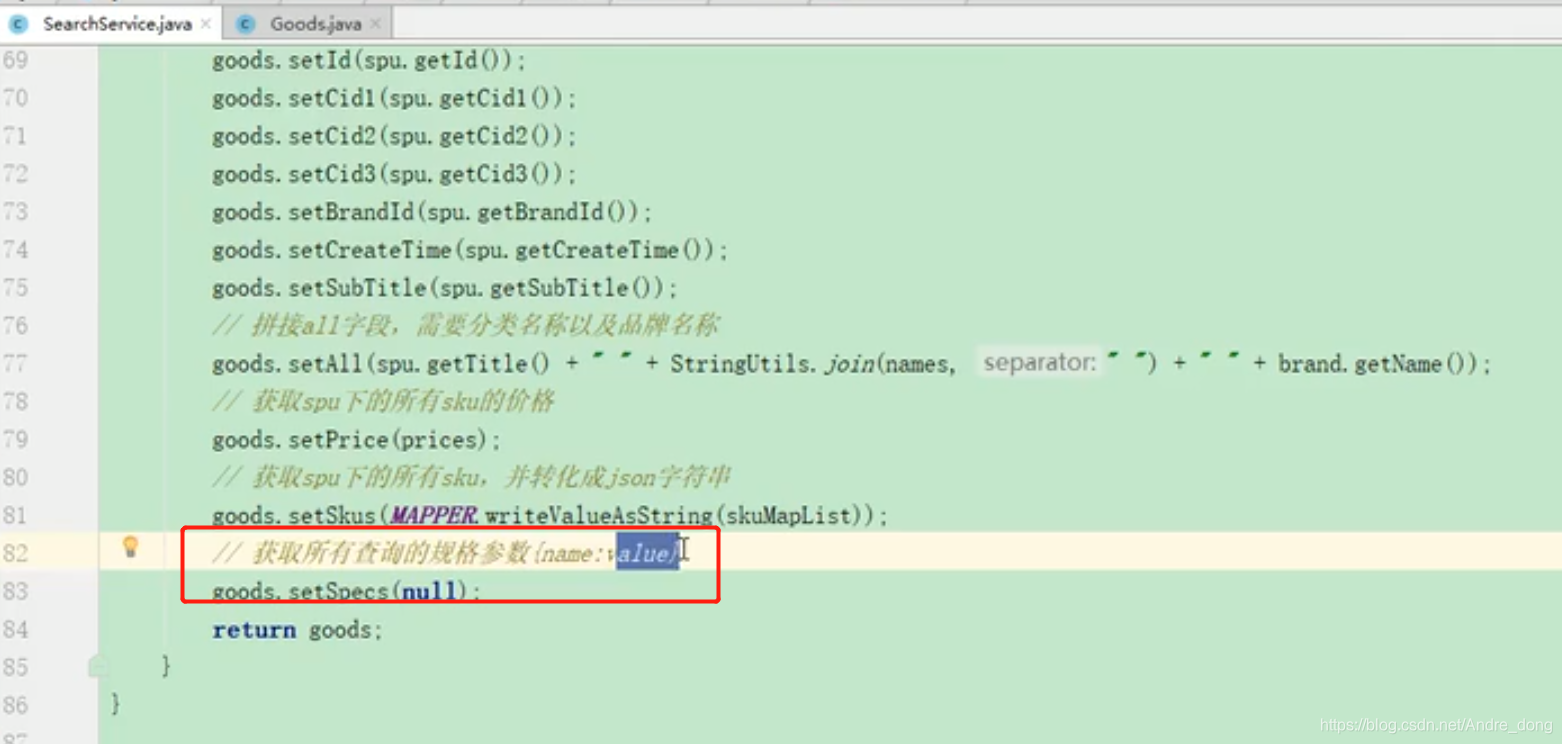Open the lightbulb quick-fix on line 82
The width and height of the screenshot is (1562, 744).
click(x=130, y=546)
